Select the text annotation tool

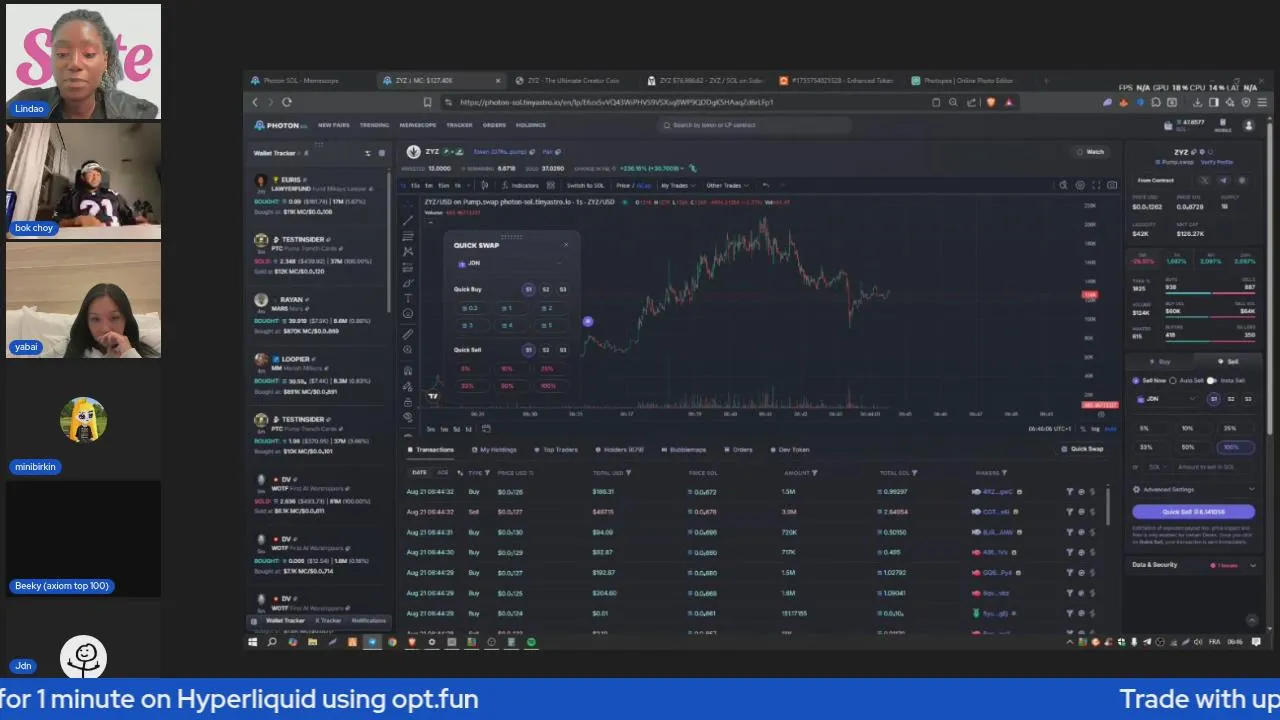click(x=408, y=298)
